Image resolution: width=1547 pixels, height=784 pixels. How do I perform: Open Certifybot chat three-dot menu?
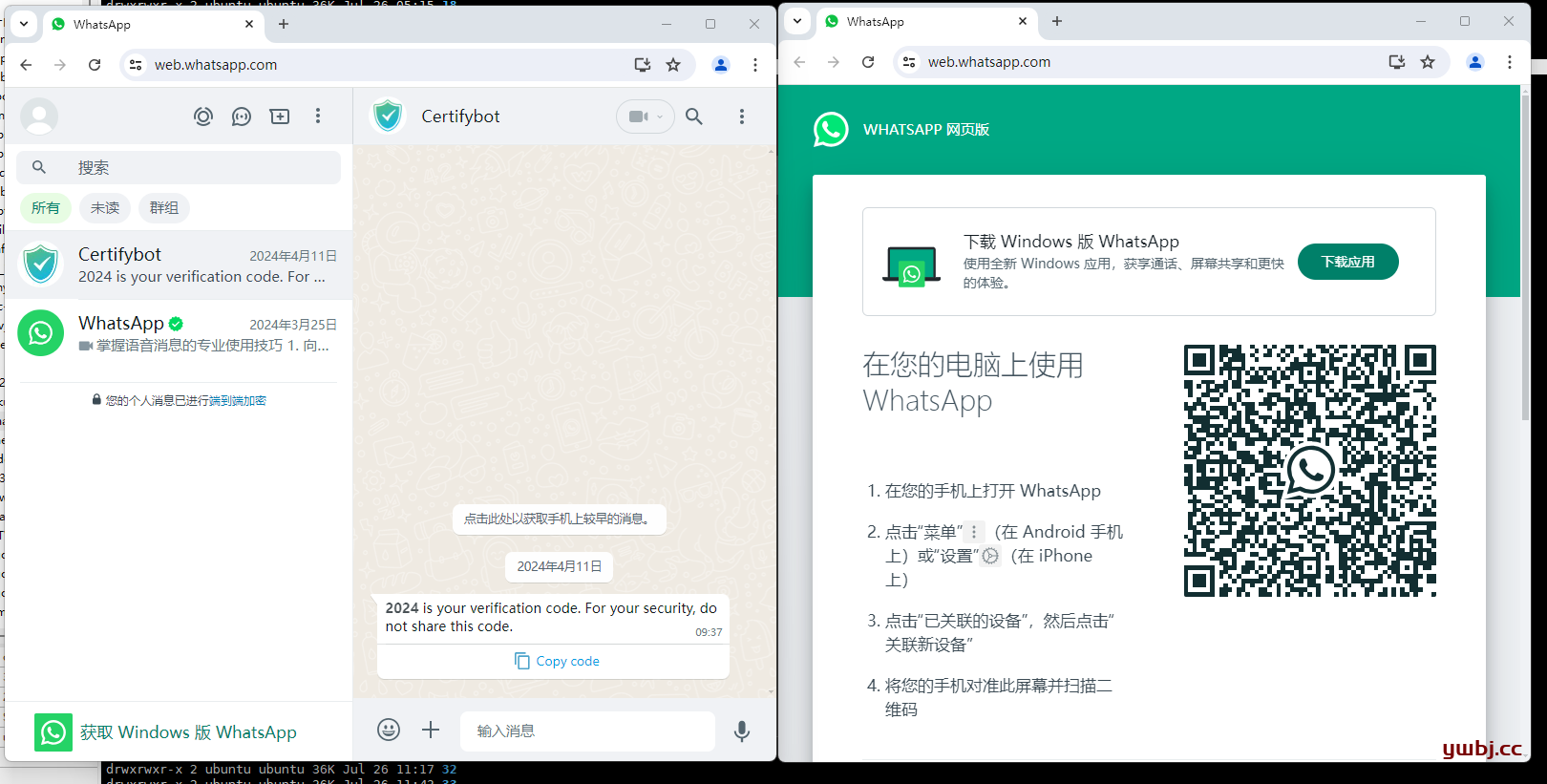tap(742, 117)
